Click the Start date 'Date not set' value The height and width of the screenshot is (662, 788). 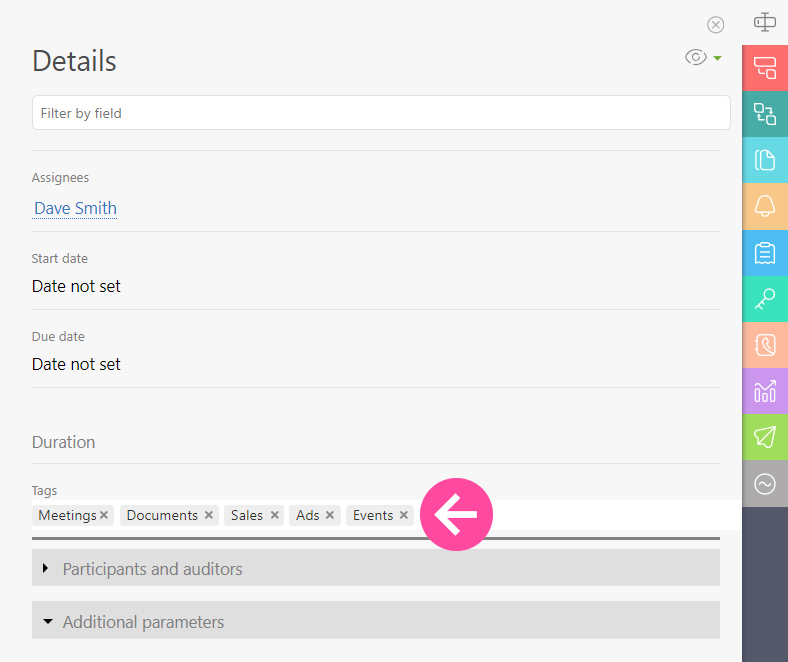click(x=76, y=286)
